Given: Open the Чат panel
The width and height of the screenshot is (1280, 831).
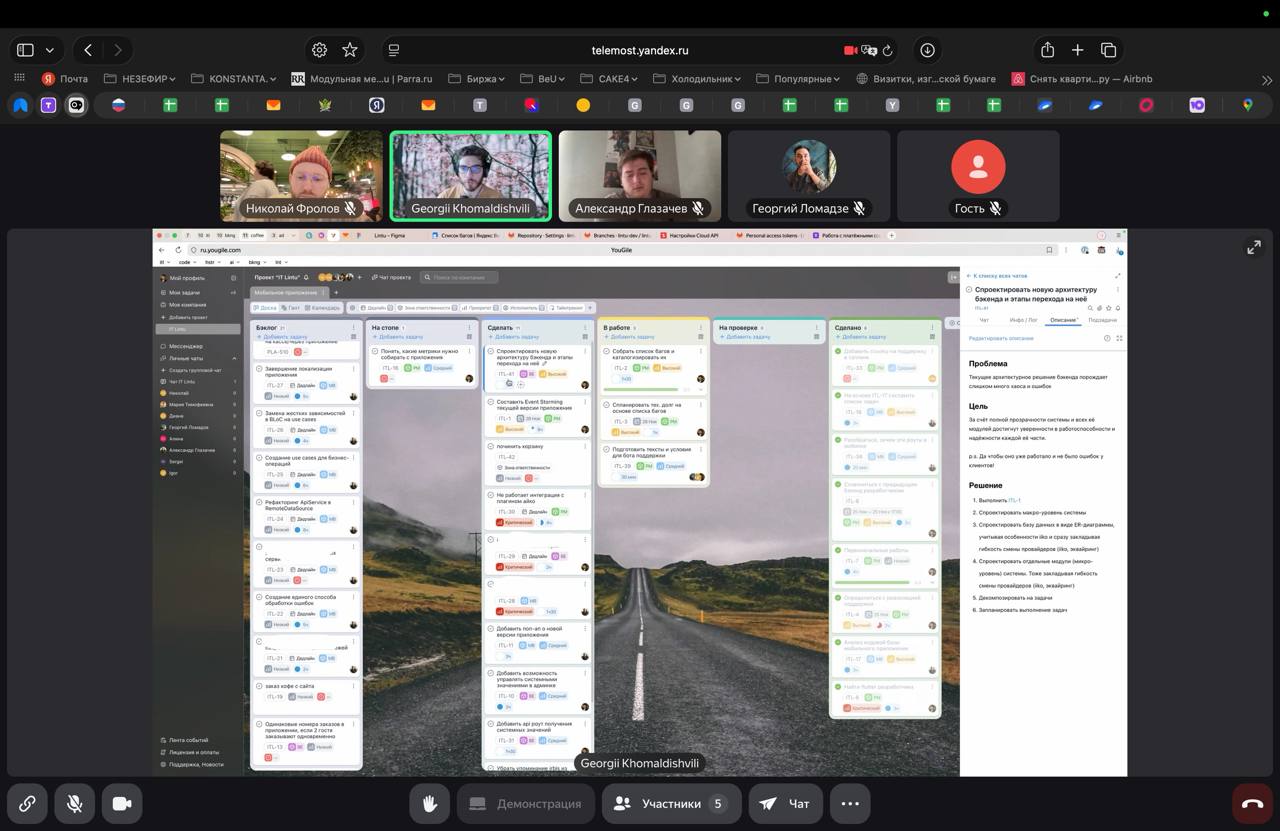Looking at the screenshot, I should (x=785, y=803).
